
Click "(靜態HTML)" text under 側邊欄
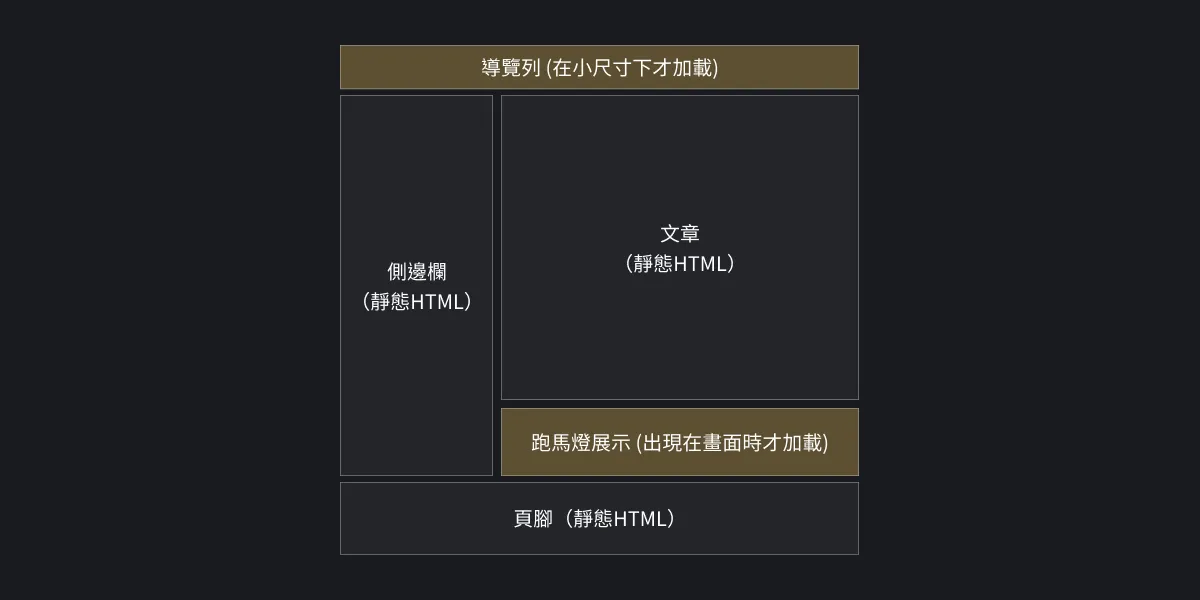[416, 302]
